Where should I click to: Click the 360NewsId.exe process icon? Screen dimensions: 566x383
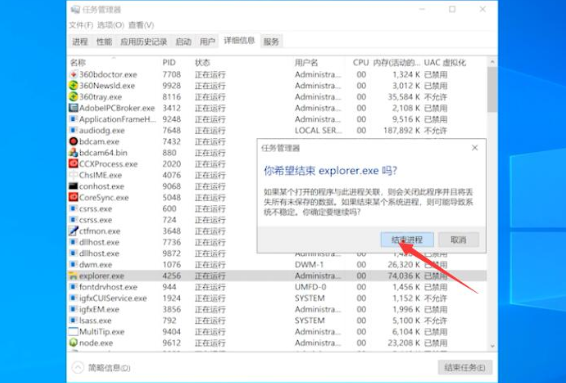click(73, 86)
